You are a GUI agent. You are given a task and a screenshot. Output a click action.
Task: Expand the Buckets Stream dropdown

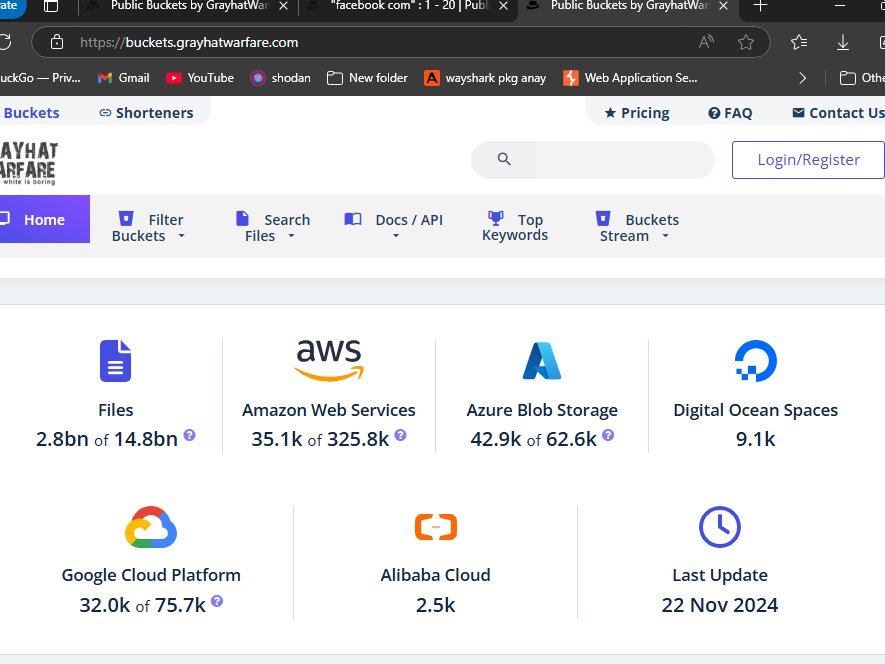[x=637, y=227]
